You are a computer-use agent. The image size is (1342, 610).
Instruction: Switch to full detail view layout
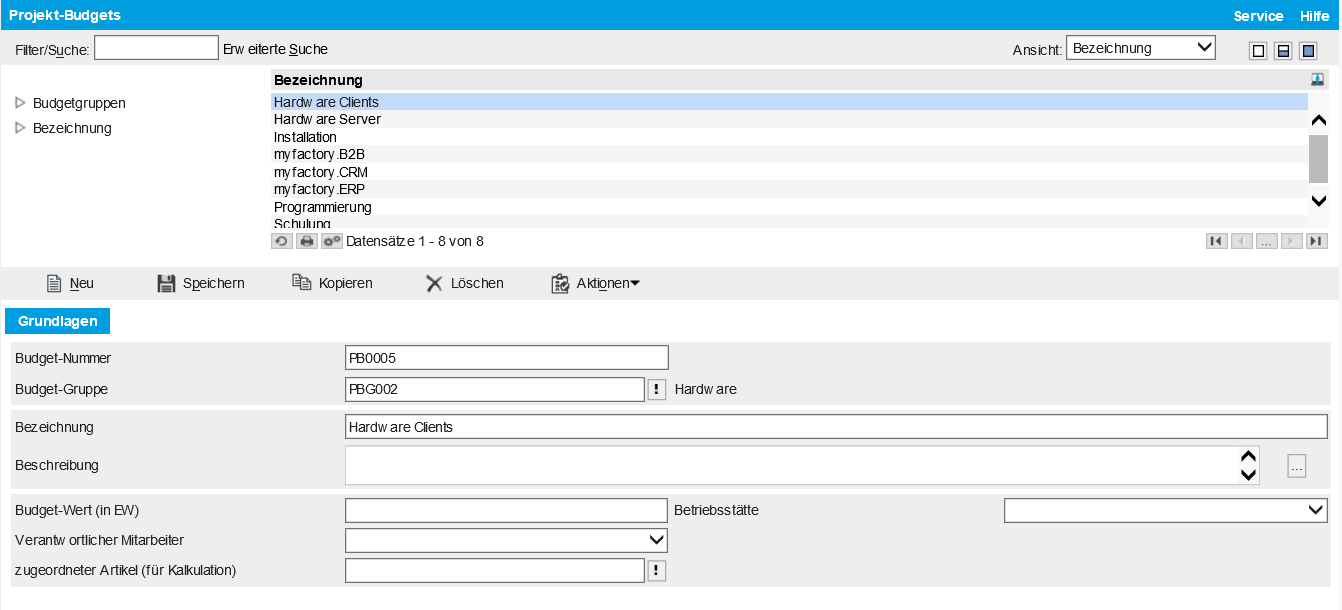pos(1308,51)
